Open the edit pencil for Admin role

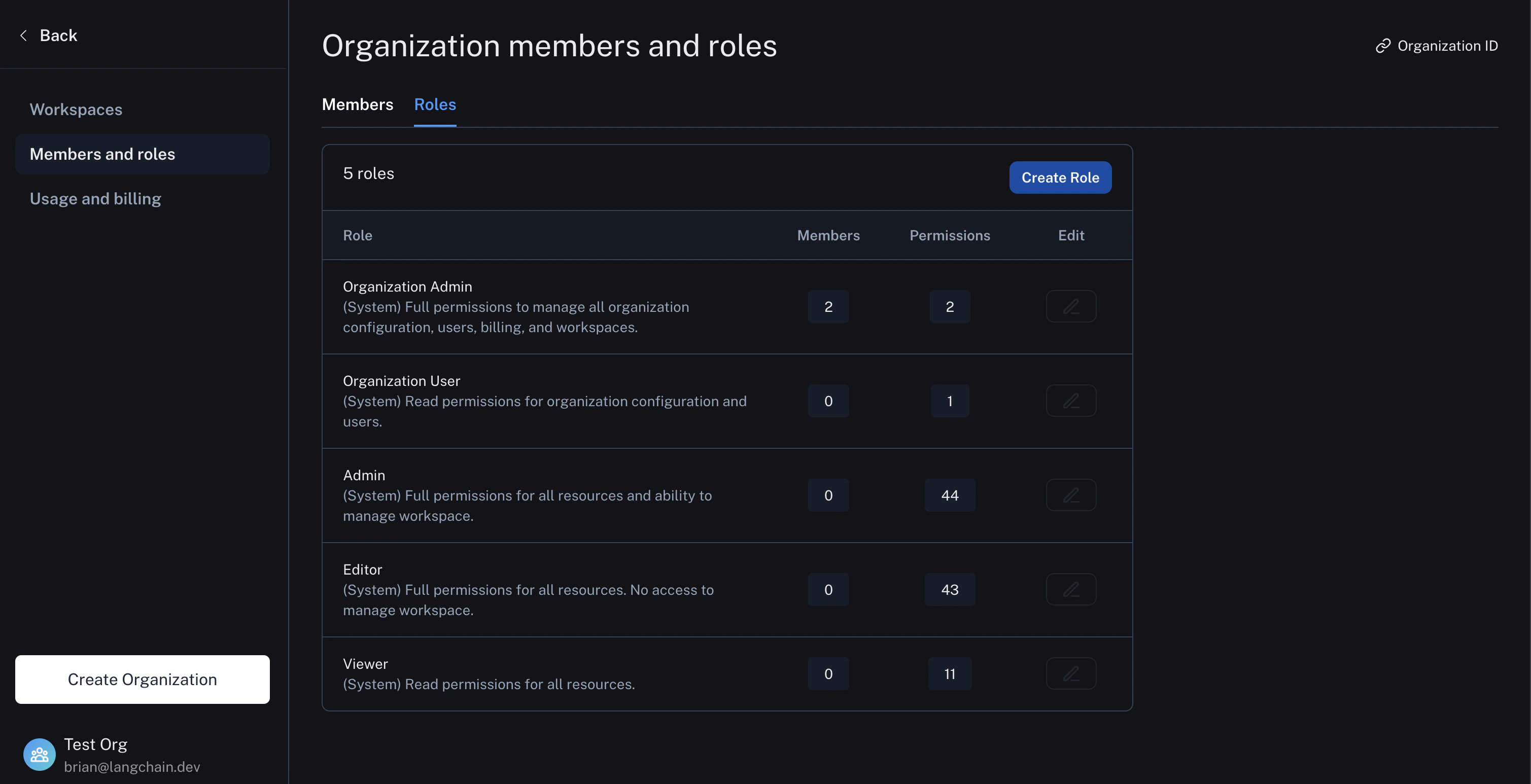click(1070, 495)
